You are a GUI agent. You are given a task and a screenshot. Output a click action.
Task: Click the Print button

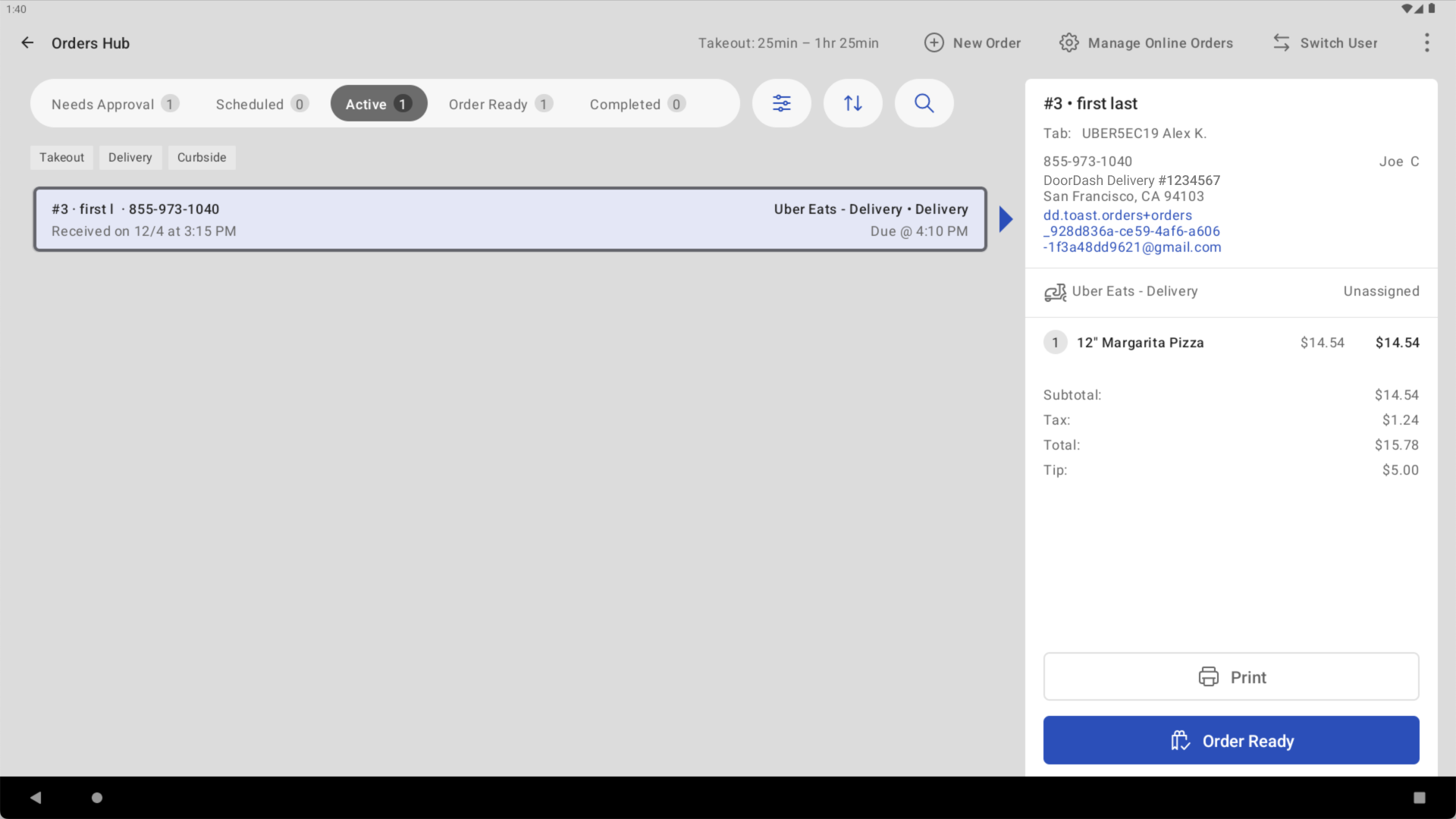click(x=1231, y=676)
